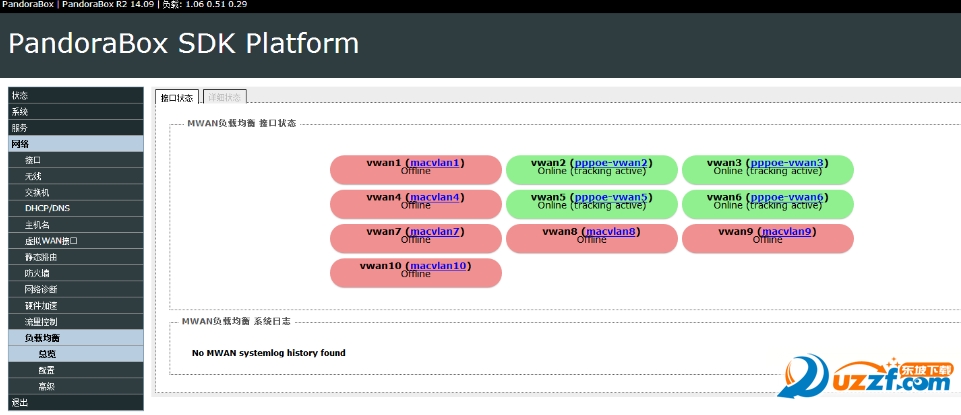The height and width of the screenshot is (415, 961).
Task: Click the Offline status under vwan1
Action: [416, 171]
